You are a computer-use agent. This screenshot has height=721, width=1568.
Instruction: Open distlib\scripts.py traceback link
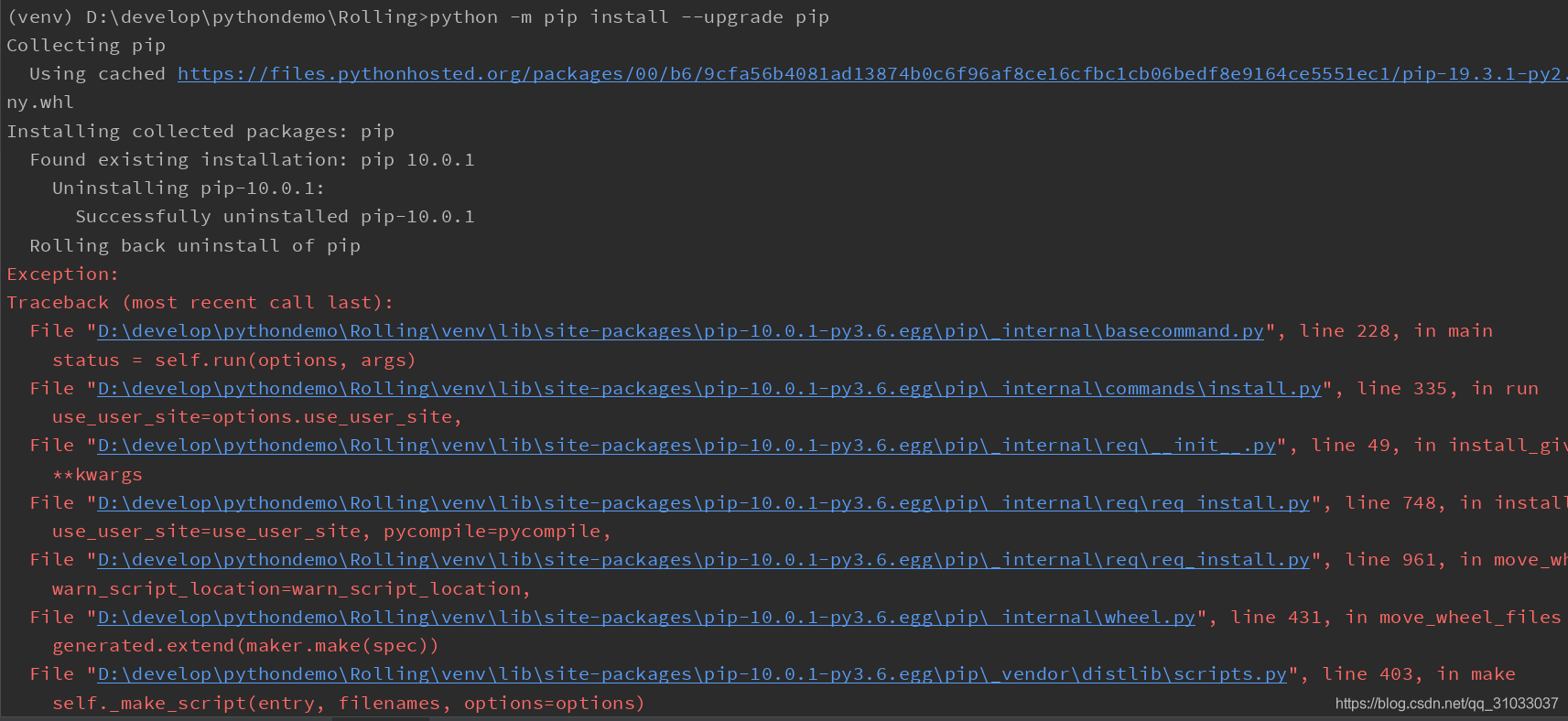click(x=692, y=674)
